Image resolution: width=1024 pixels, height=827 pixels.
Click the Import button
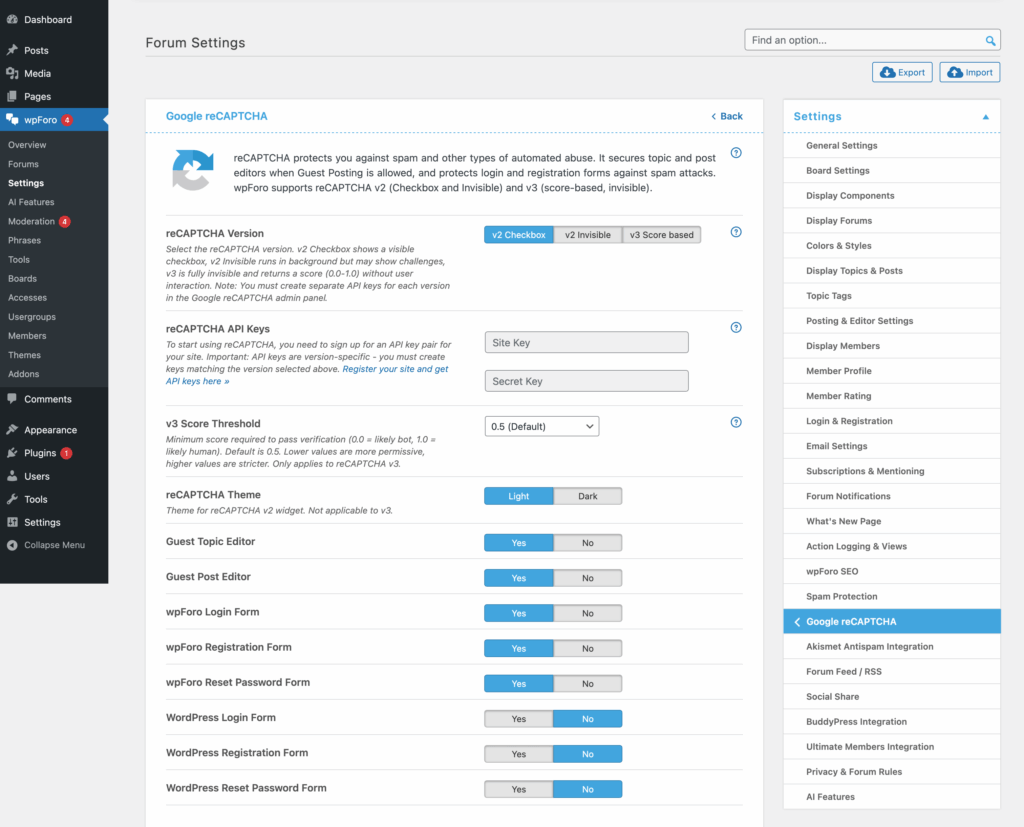click(x=969, y=72)
